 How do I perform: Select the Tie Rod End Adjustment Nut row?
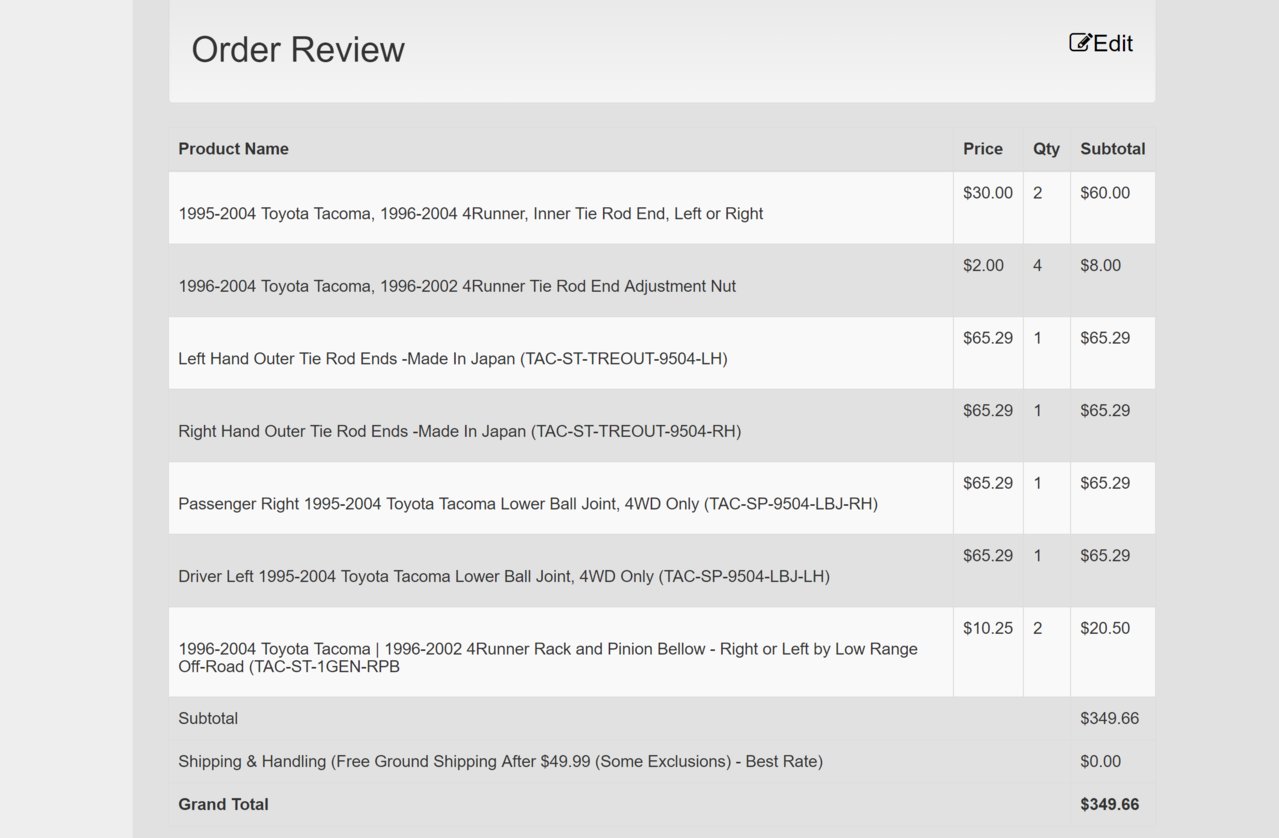point(662,281)
